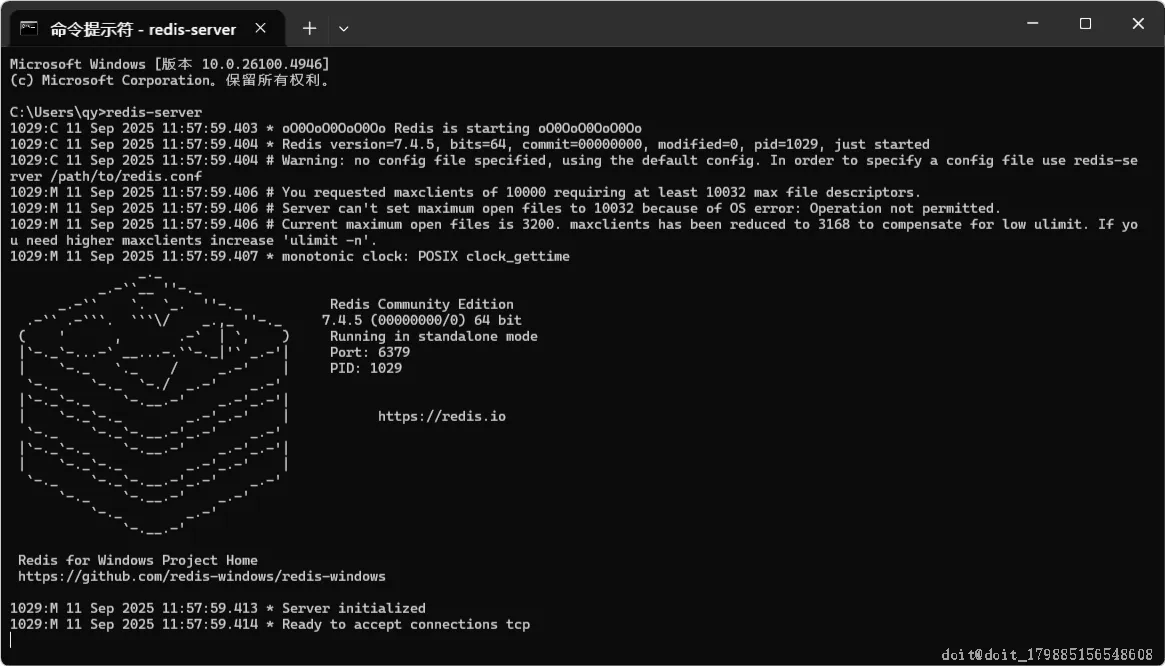Image resolution: width=1165 pixels, height=666 pixels.
Task: Click the 'Redis is starting' log line
Action: point(325,129)
